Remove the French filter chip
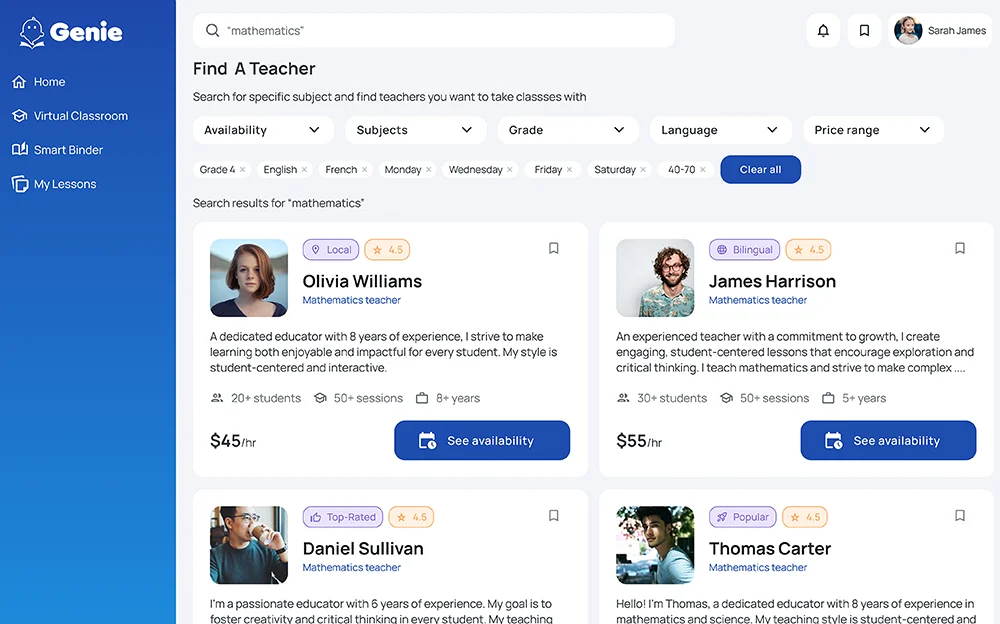 [364, 170]
